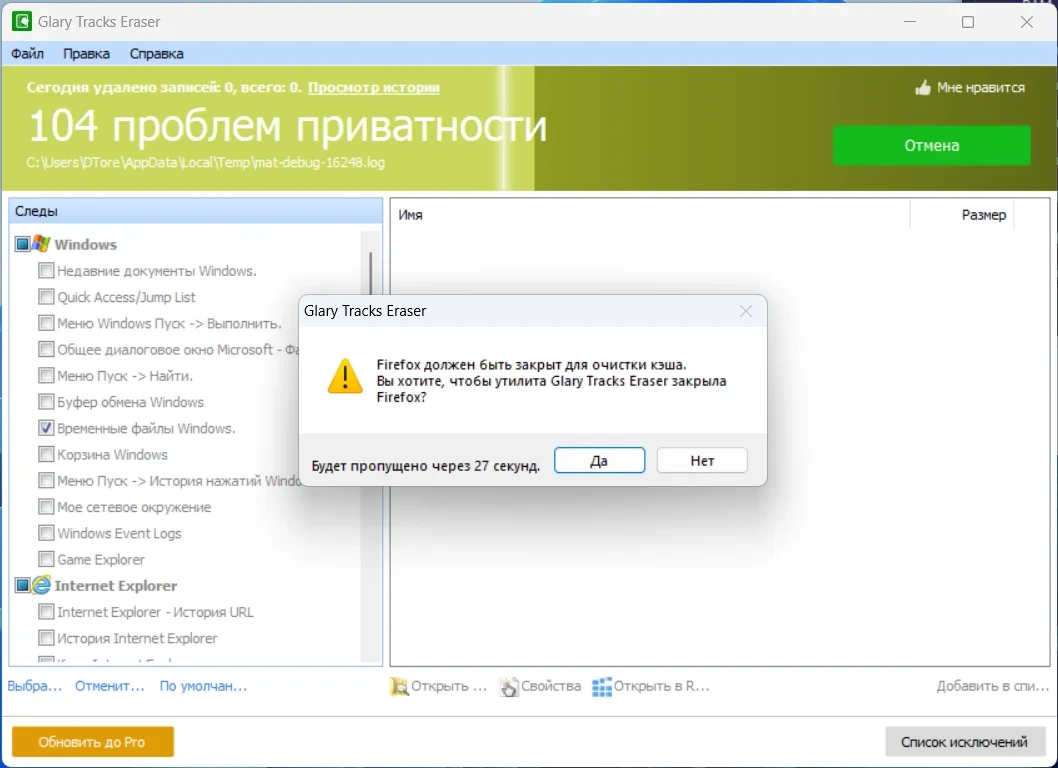Click the Следы panel header
Image resolution: width=1058 pixels, height=768 pixels.
[x=196, y=211]
